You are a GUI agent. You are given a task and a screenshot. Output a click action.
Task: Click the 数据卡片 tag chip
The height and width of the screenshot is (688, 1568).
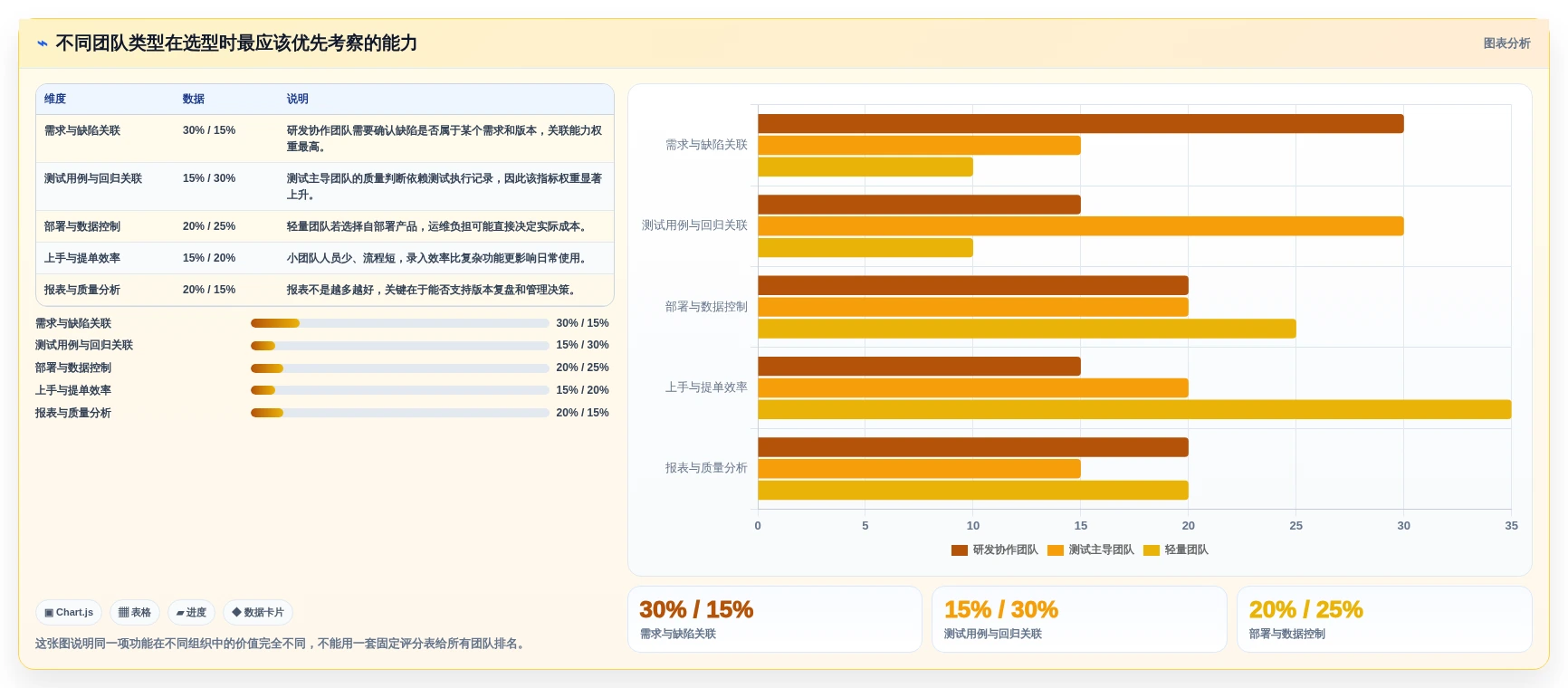[258, 613]
